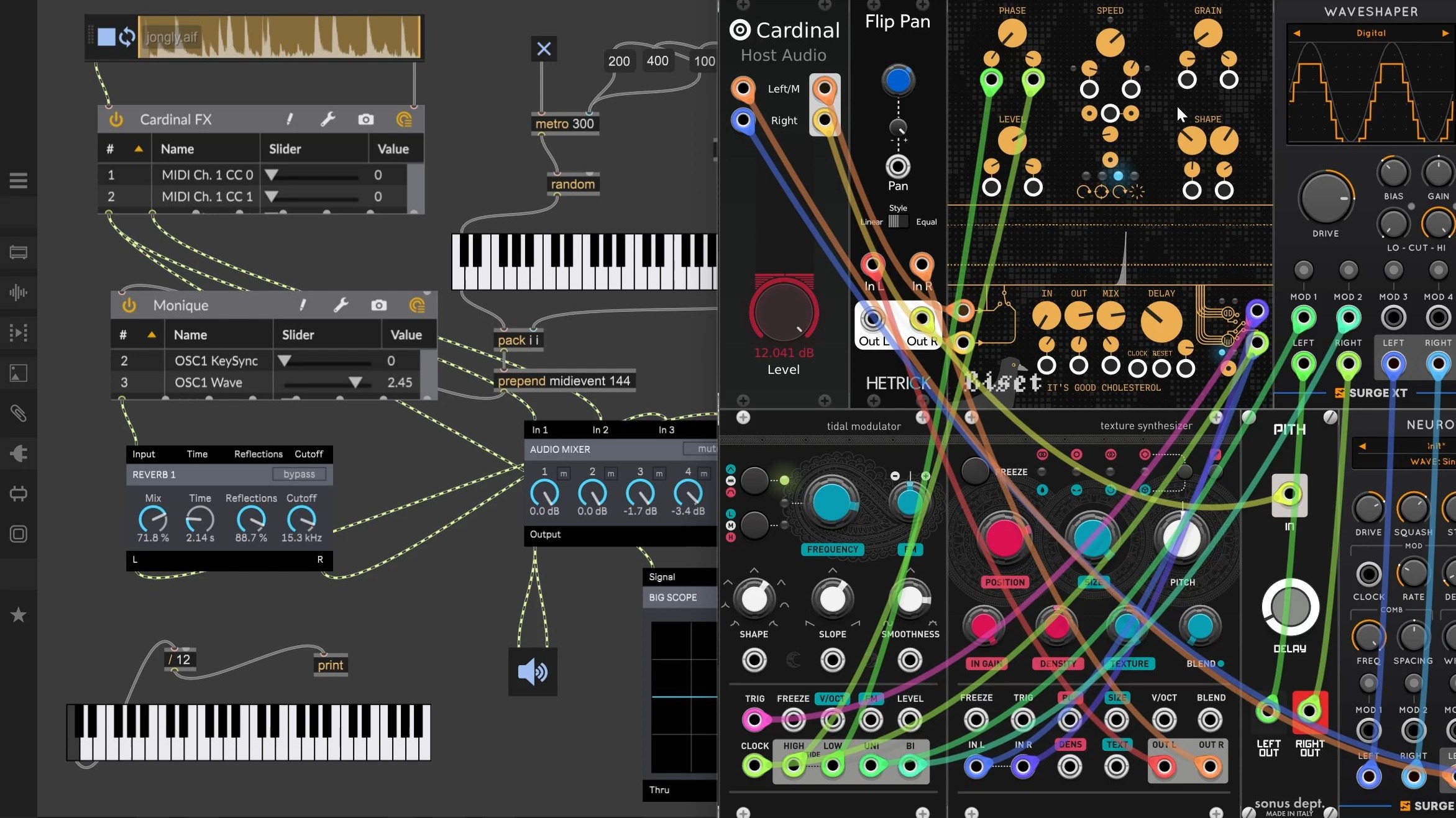Mute channel 4 in Audio Mixer

pyautogui.click(x=704, y=473)
